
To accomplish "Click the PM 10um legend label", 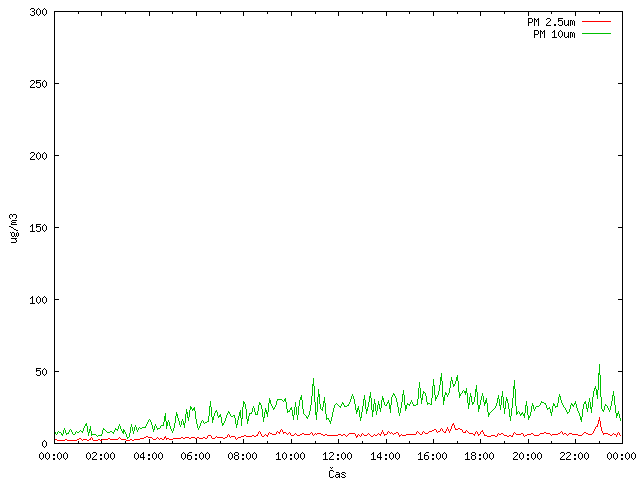I will tap(554, 34).
